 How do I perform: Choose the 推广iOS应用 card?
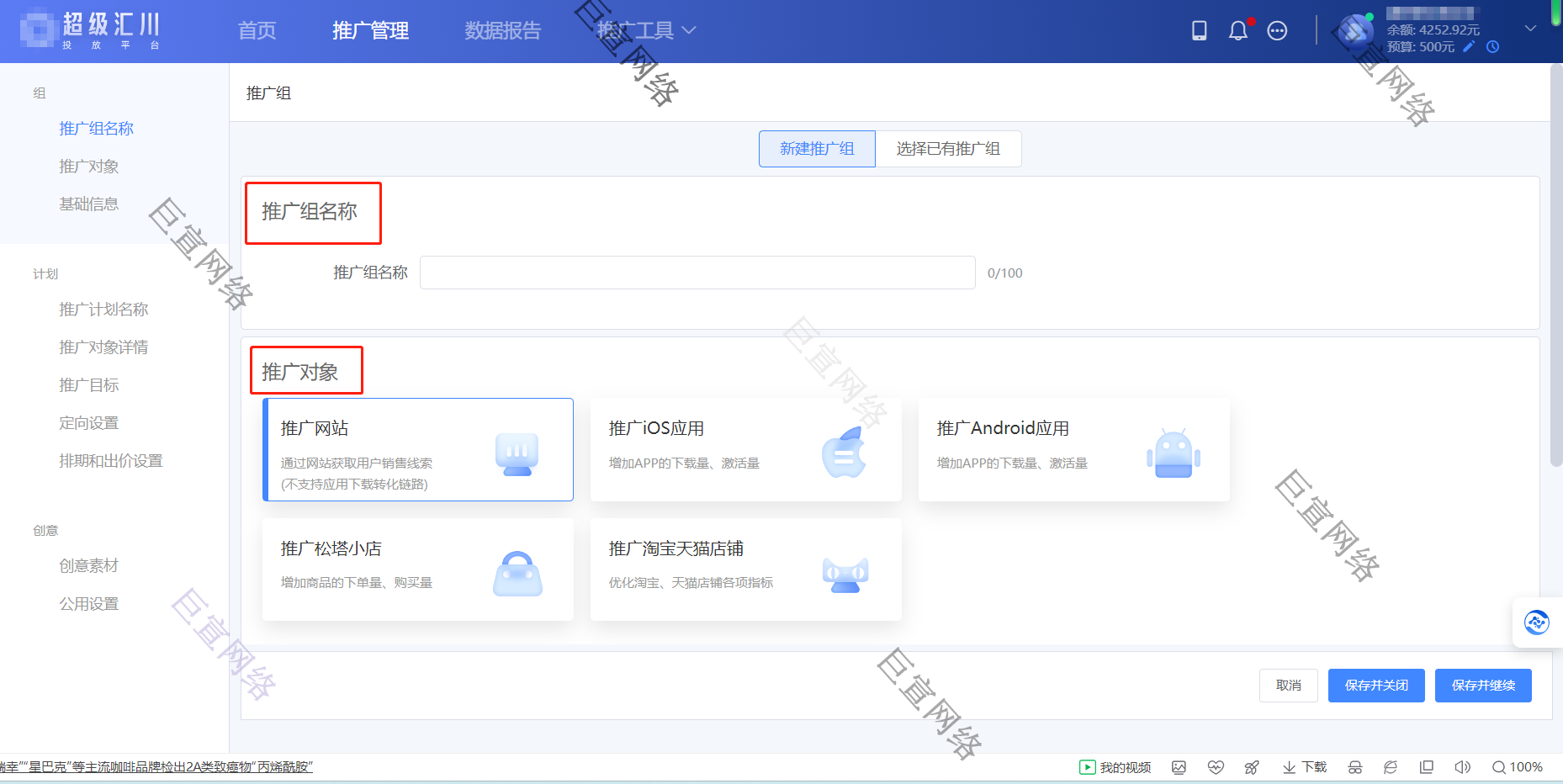(746, 450)
